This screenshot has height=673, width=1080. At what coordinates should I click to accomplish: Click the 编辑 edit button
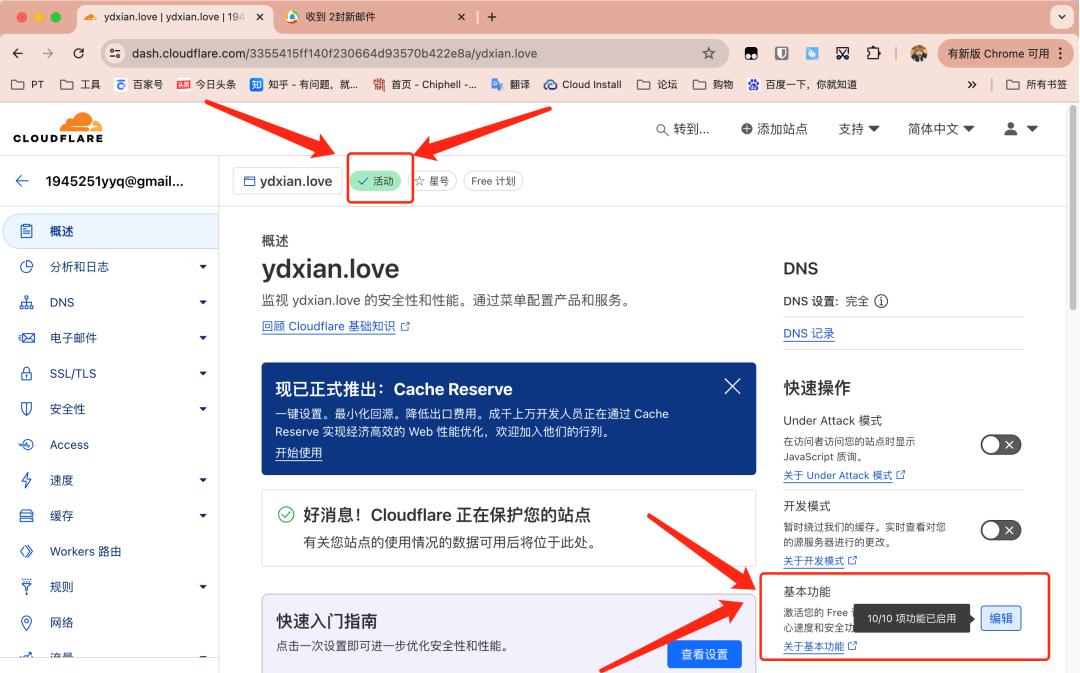tap(1001, 618)
